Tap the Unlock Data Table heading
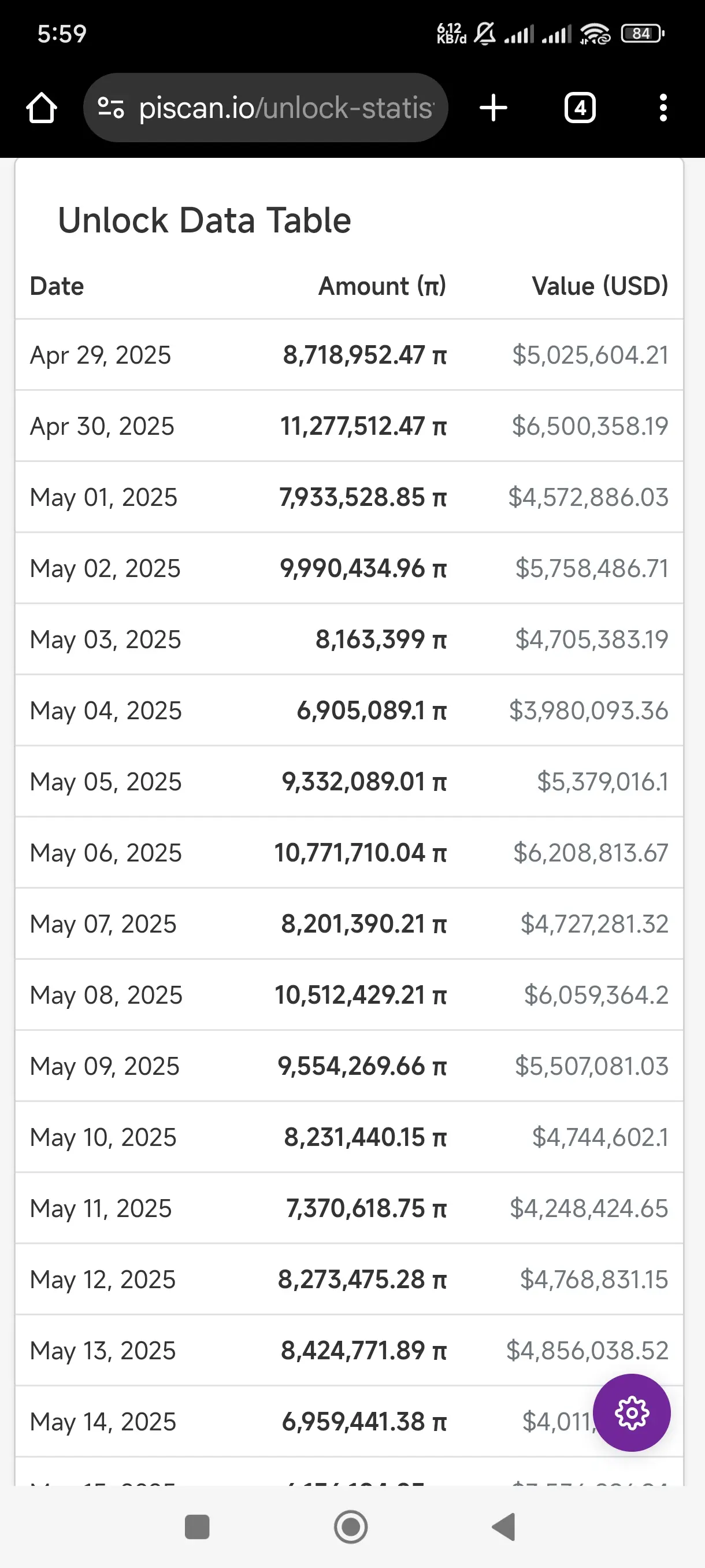Image resolution: width=705 pixels, height=1568 pixels. point(205,220)
